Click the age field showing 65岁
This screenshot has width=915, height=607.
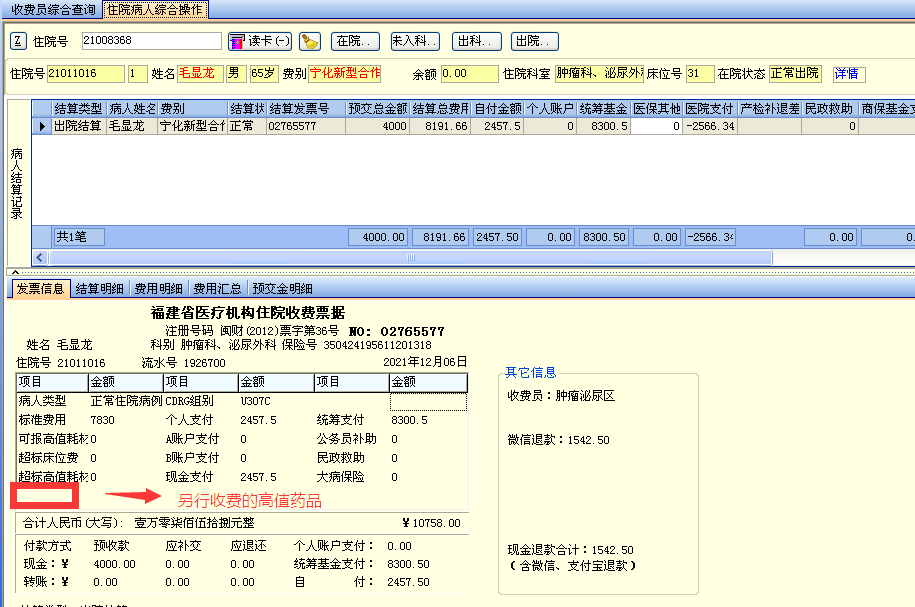pyautogui.click(x=264, y=74)
